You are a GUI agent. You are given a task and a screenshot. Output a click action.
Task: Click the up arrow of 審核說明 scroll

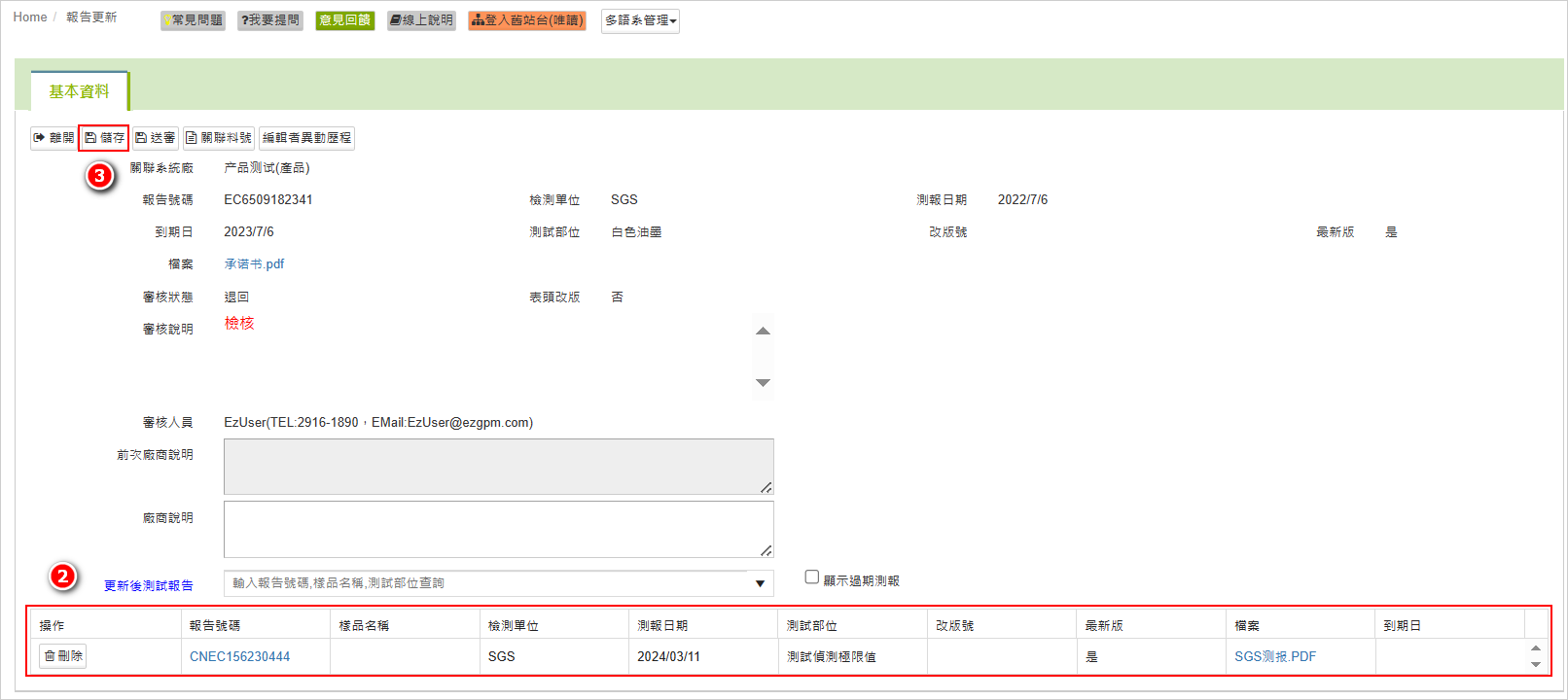[764, 332]
